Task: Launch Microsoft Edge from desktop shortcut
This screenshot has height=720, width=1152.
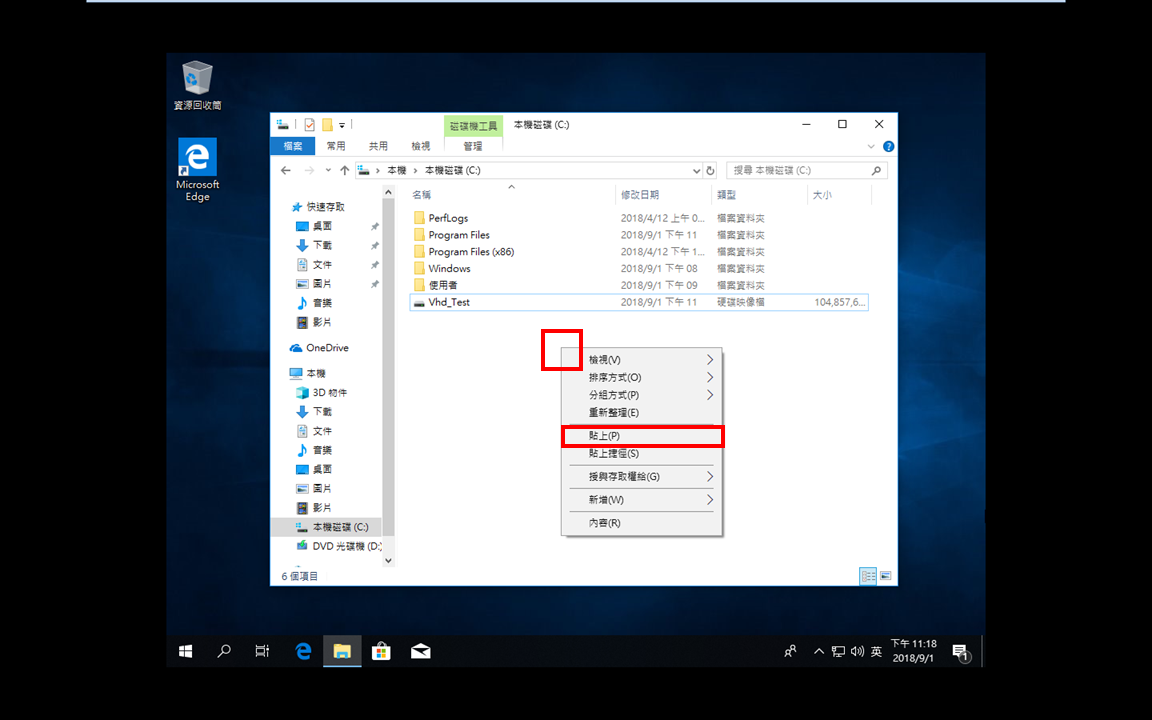Action: pos(197,170)
